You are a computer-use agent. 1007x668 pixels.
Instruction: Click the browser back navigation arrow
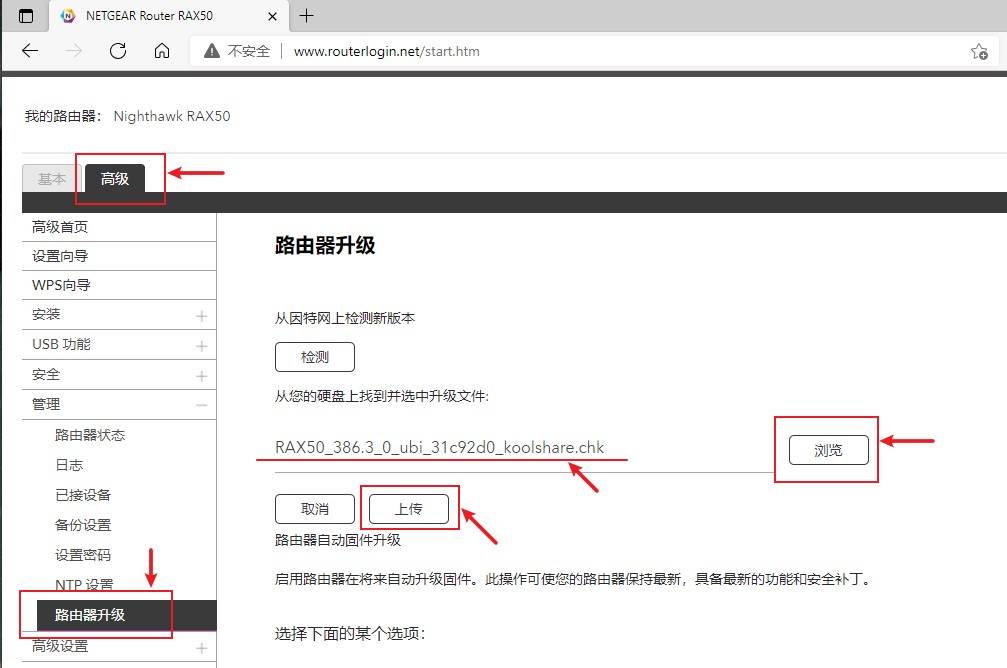(x=30, y=51)
